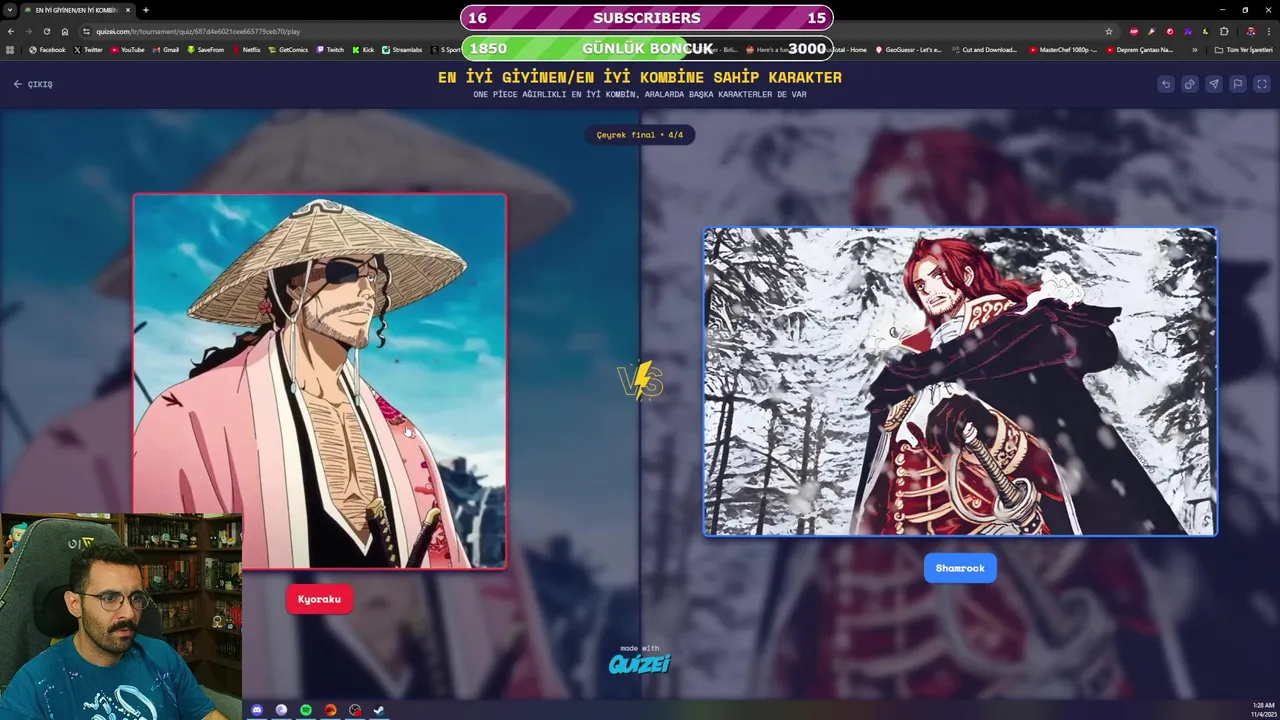Screen dimensions: 1280x720
Task: Reload the page with refresh icon
Action: pyautogui.click(x=46, y=31)
